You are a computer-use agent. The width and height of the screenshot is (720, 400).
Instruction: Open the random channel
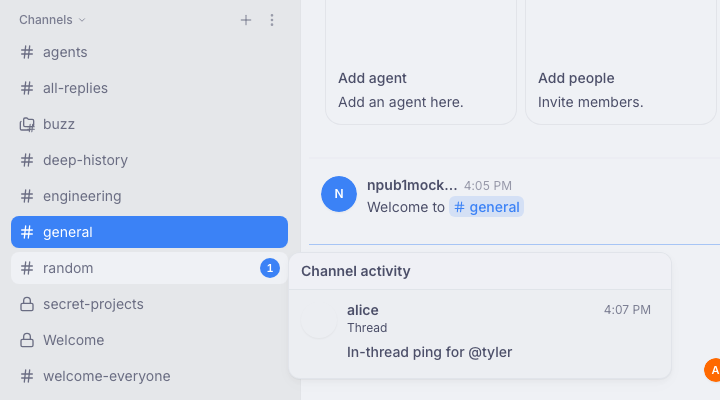tap(149, 268)
